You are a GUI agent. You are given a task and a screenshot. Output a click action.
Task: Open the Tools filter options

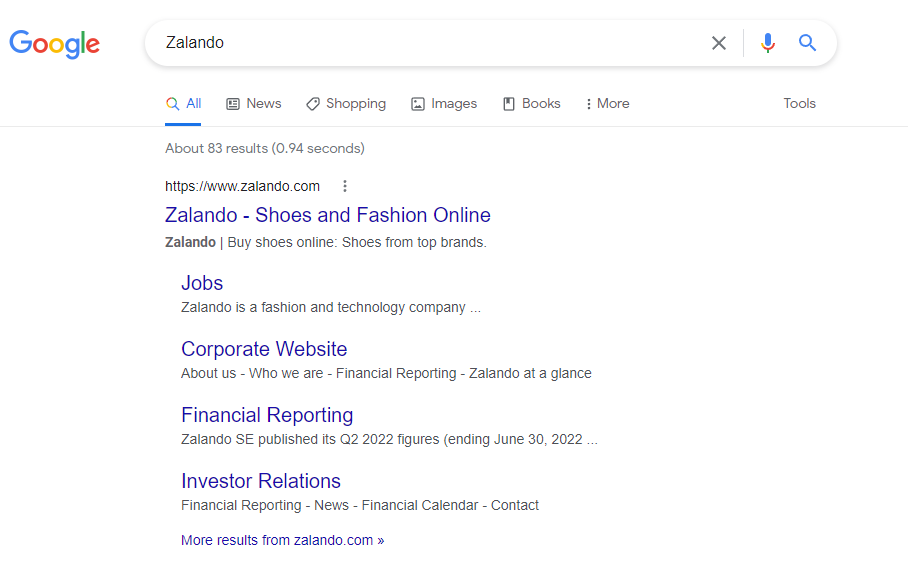tap(799, 104)
